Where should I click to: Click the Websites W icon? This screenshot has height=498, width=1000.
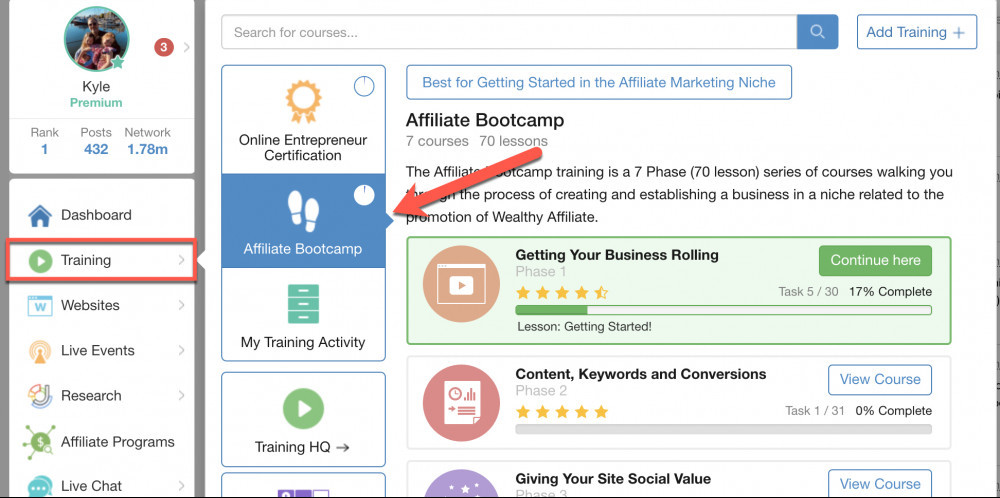(40, 305)
